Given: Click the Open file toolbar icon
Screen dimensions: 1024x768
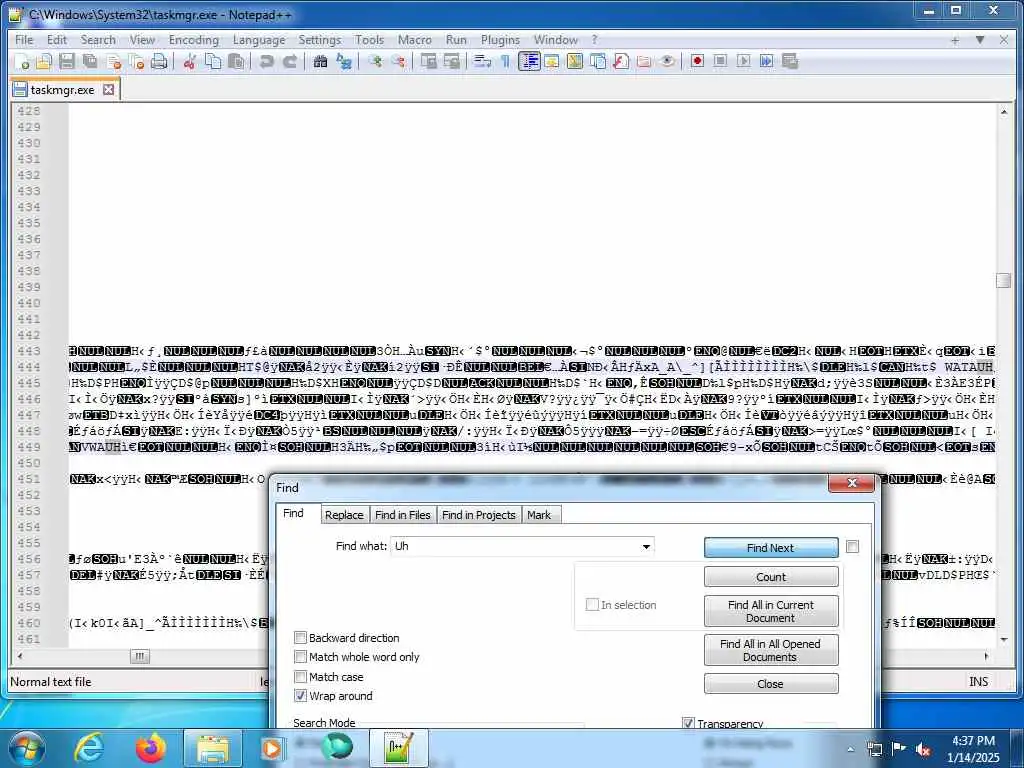Looking at the screenshot, I should 43,61.
